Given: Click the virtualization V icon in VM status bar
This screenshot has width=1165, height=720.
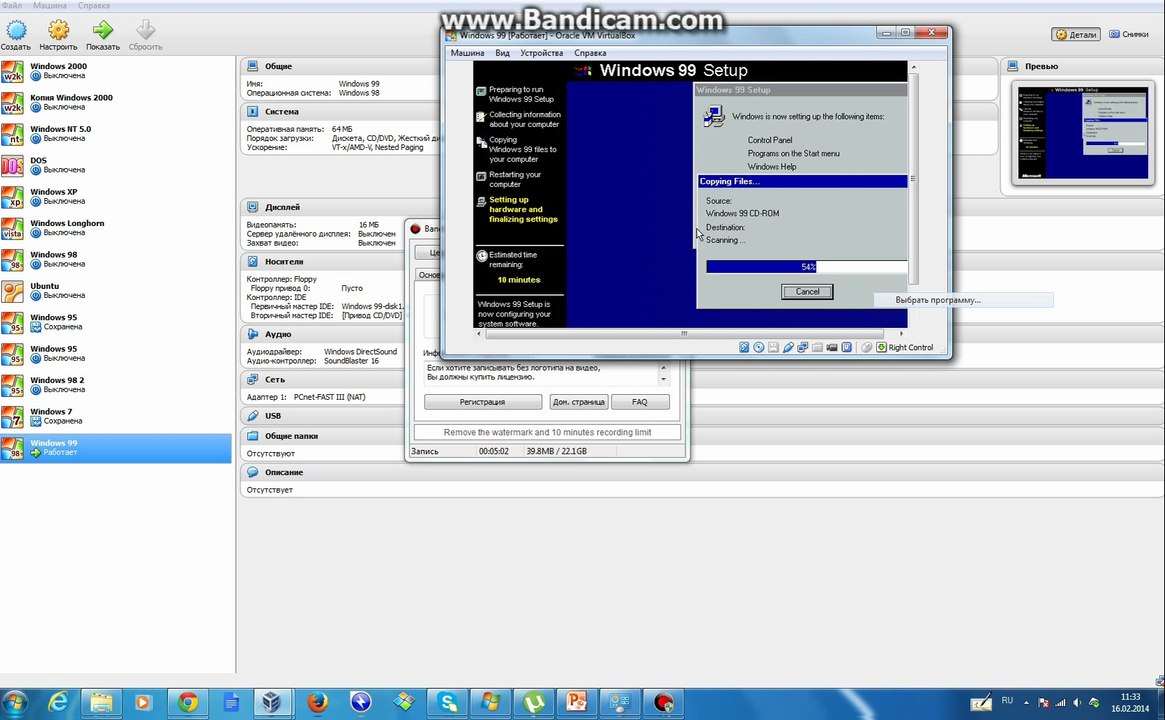Looking at the screenshot, I should [x=847, y=347].
